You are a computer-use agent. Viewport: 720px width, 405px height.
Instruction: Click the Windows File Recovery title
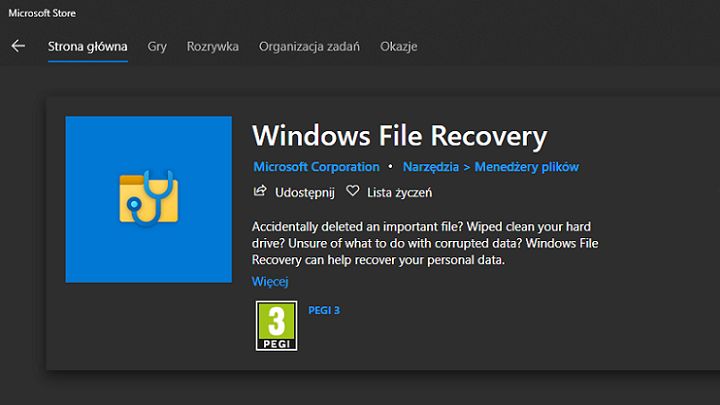point(399,135)
